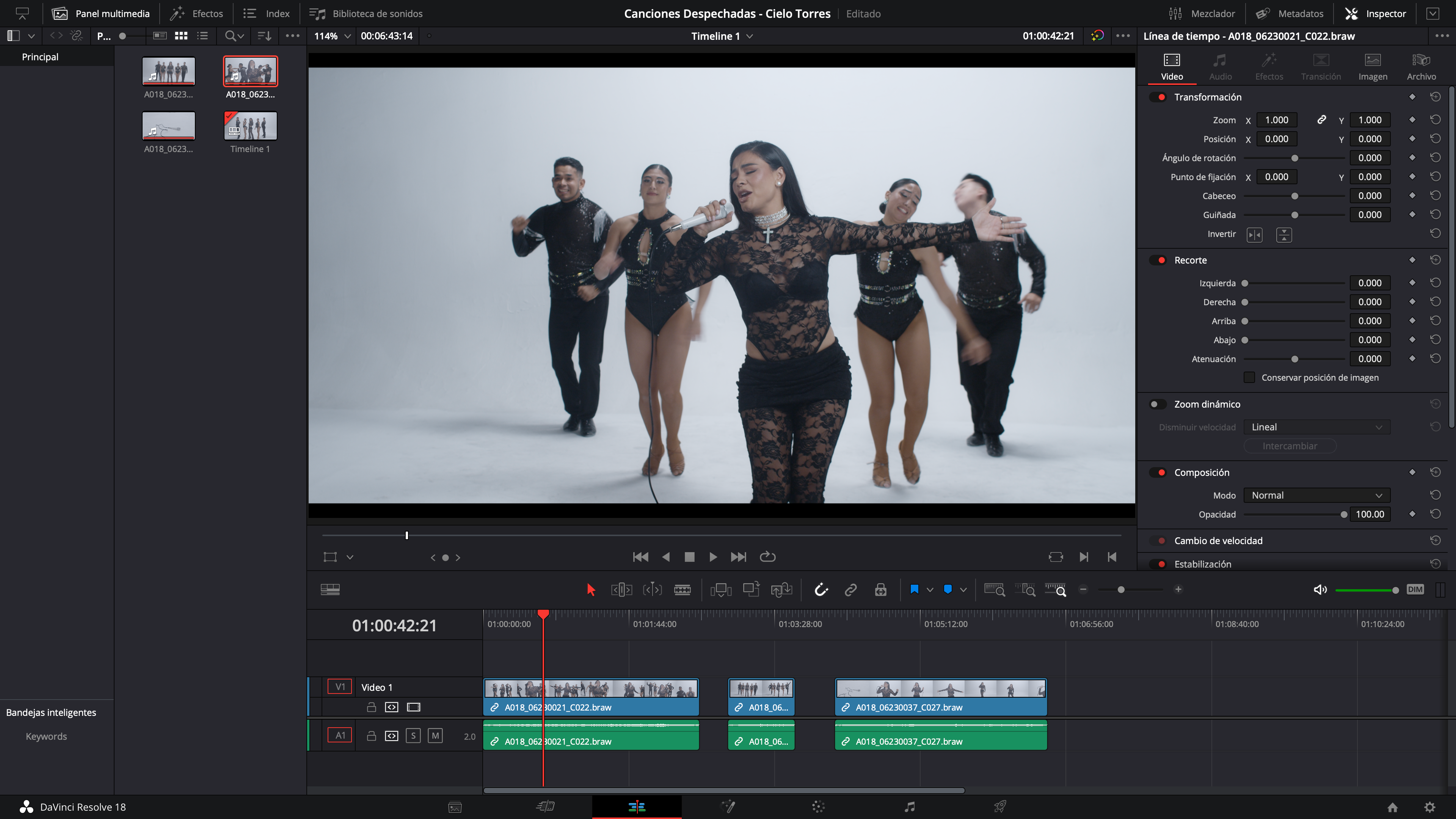Open the Deliver page rocket icon
The height and width of the screenshot is (819, 1456).
tap(1000, 806)
